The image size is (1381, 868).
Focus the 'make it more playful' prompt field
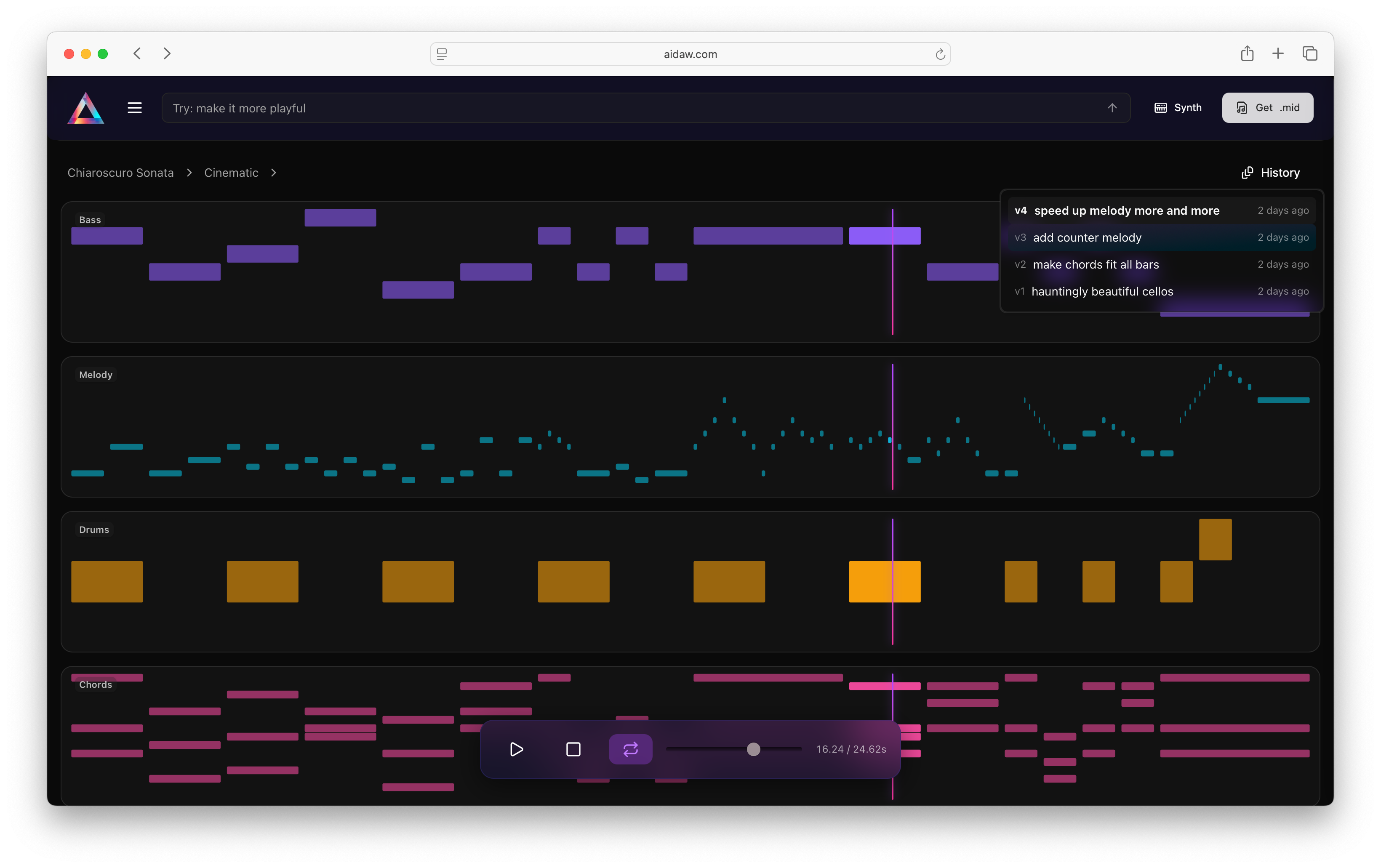(x=631, y=108)
